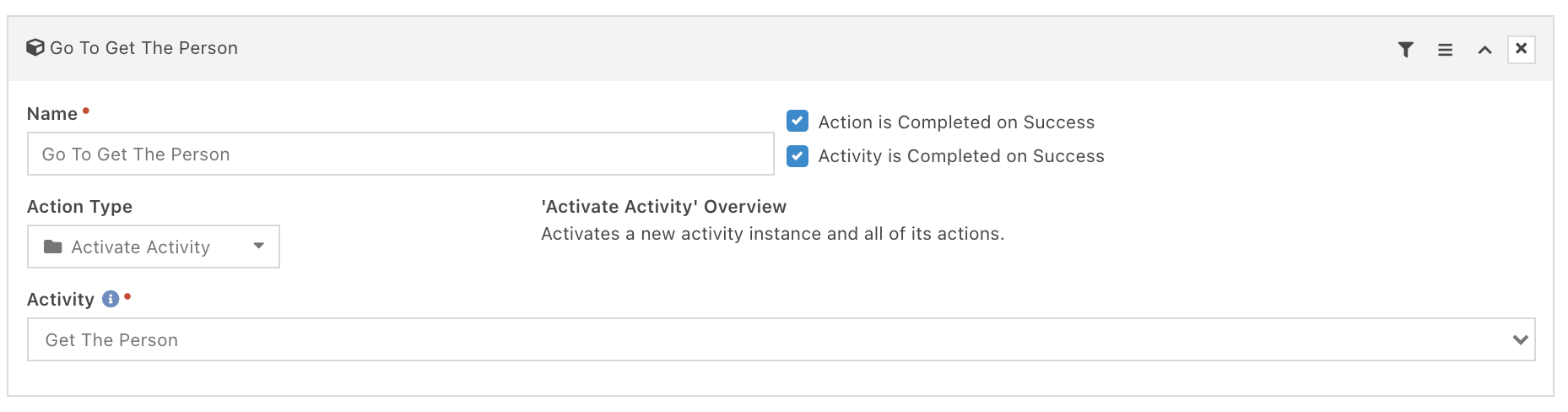
Task: Click the chevron of the Activity select box
Action: [x=1521, y=339]
